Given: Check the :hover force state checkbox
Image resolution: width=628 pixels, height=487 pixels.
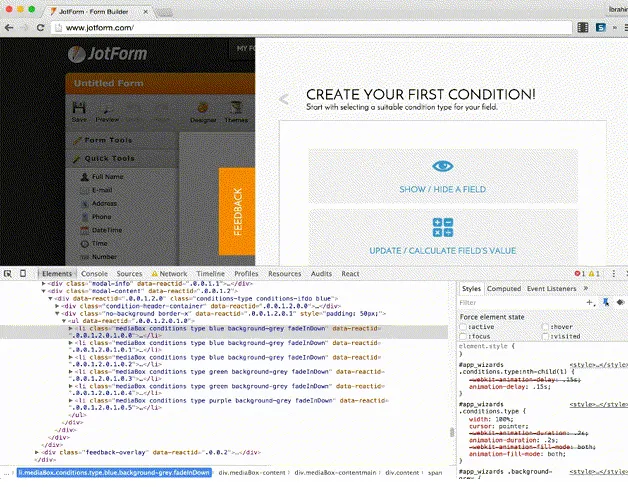Looking at the screenshot, I should 545,327.
